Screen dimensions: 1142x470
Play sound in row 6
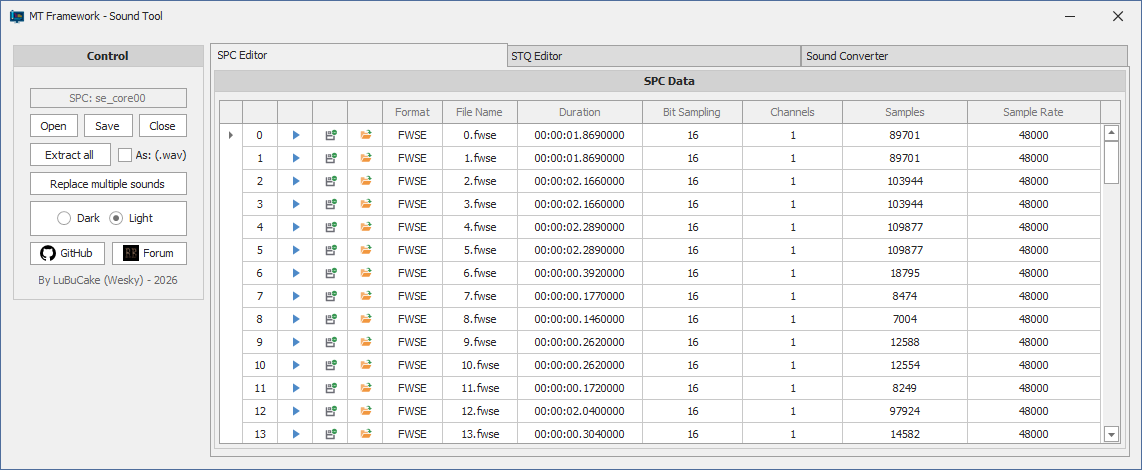(x=296, y=273)
